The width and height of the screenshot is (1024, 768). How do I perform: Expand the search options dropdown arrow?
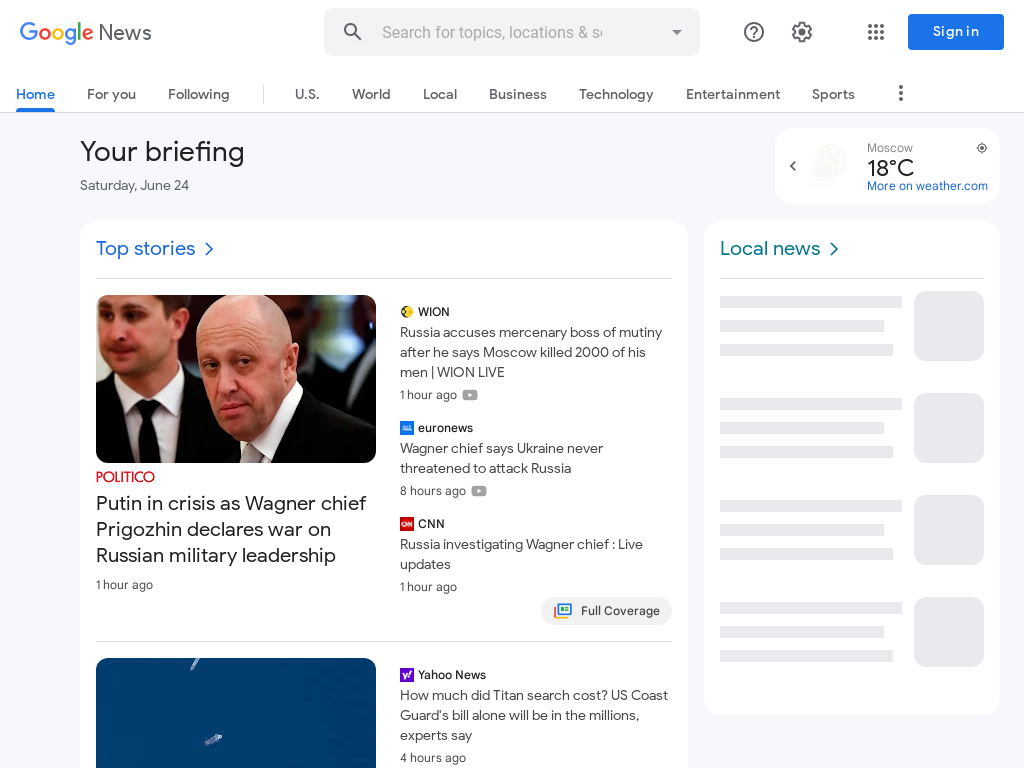677,32
